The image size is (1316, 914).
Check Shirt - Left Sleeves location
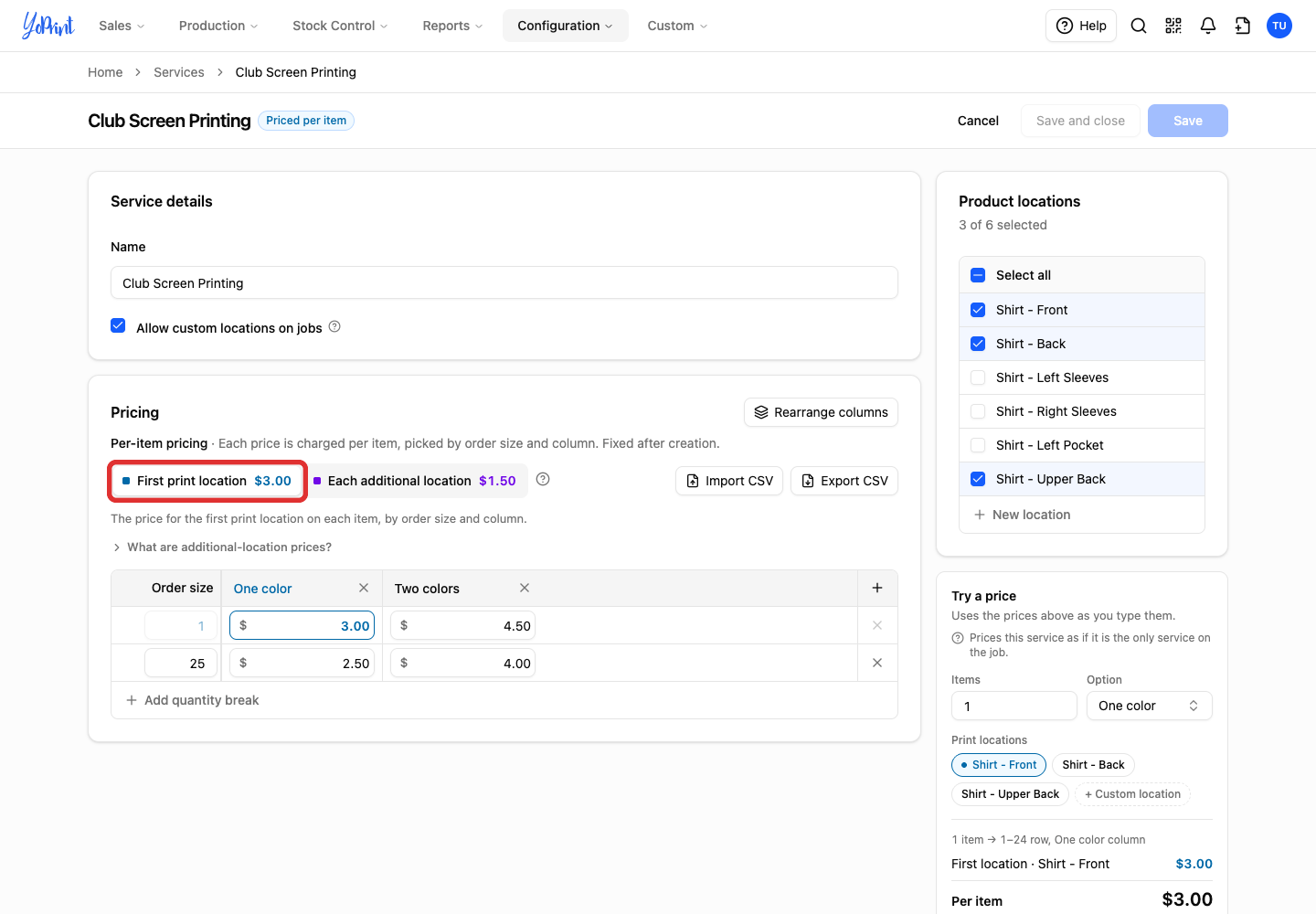[978, 377]
